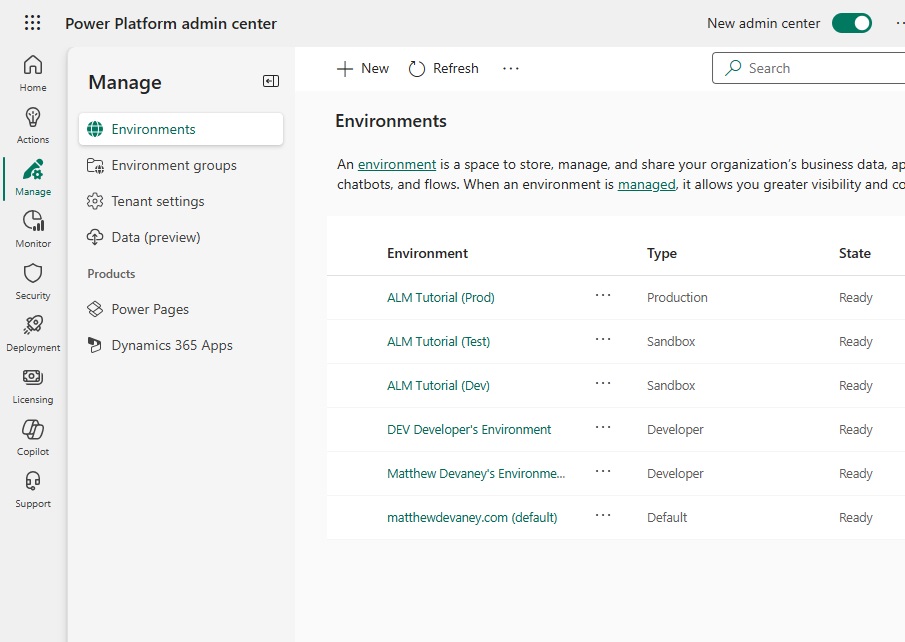Go to Home in left rail
The height and width of the screenshot is (642, 905).
33,73
